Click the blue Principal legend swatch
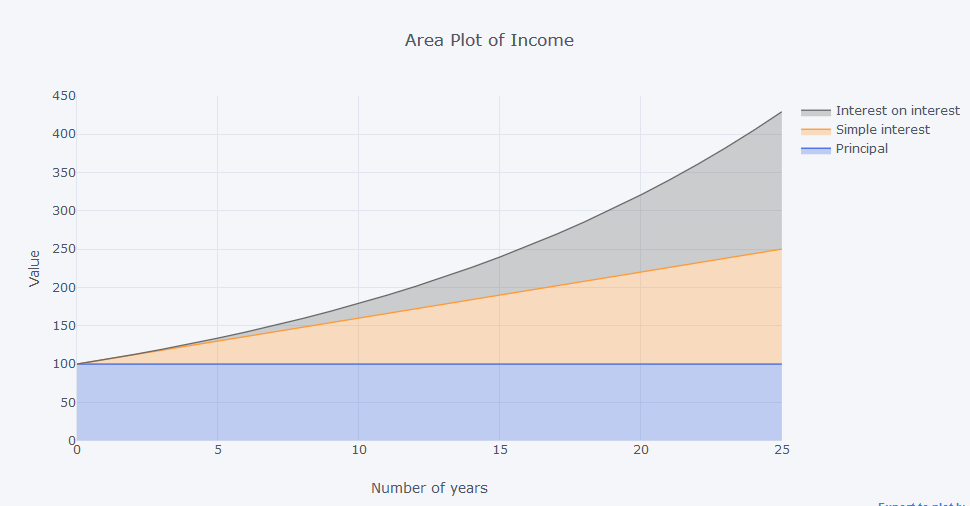The image size is (970, 506). [816, 149]
